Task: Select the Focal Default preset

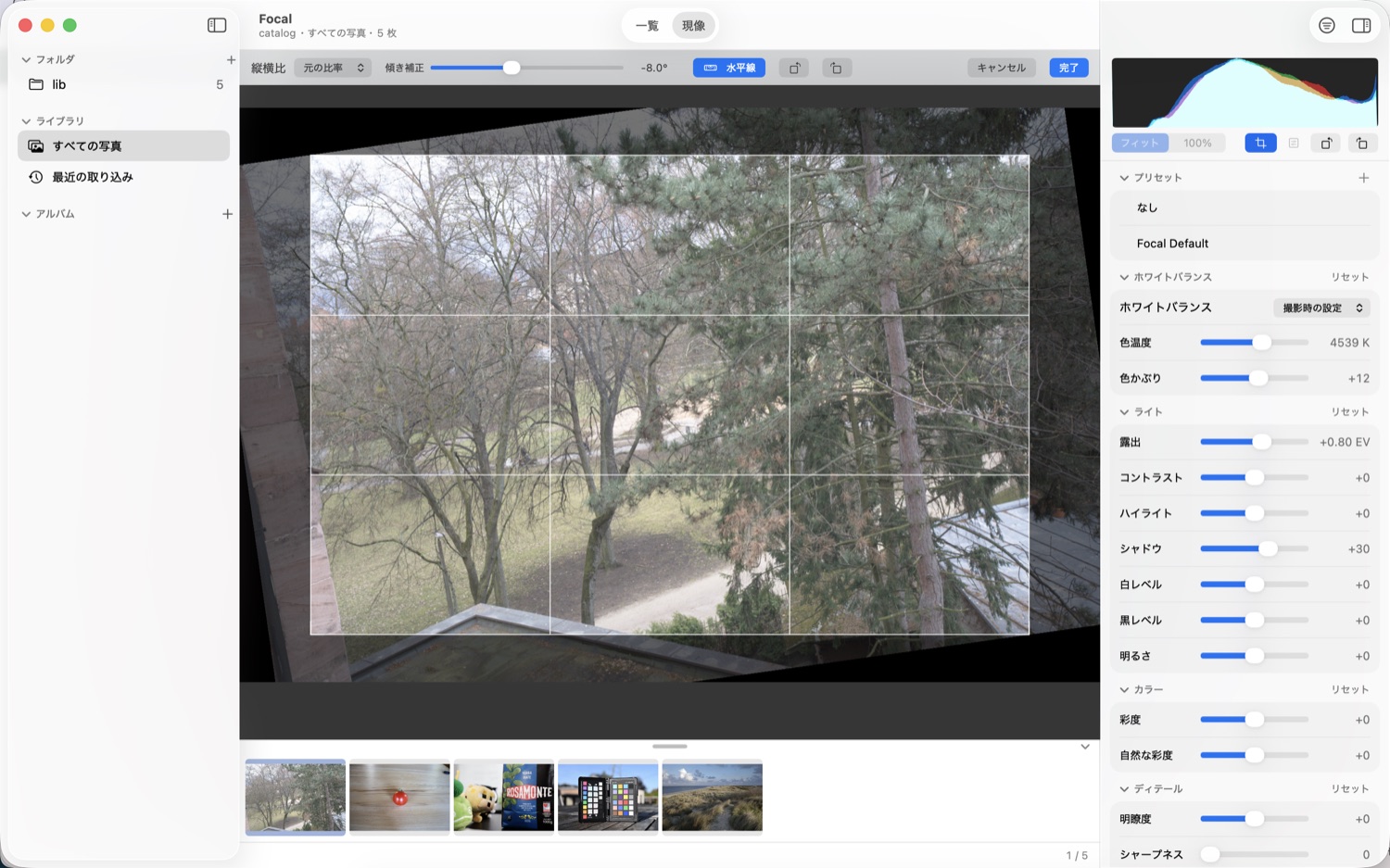Action: pos(1245,244)
